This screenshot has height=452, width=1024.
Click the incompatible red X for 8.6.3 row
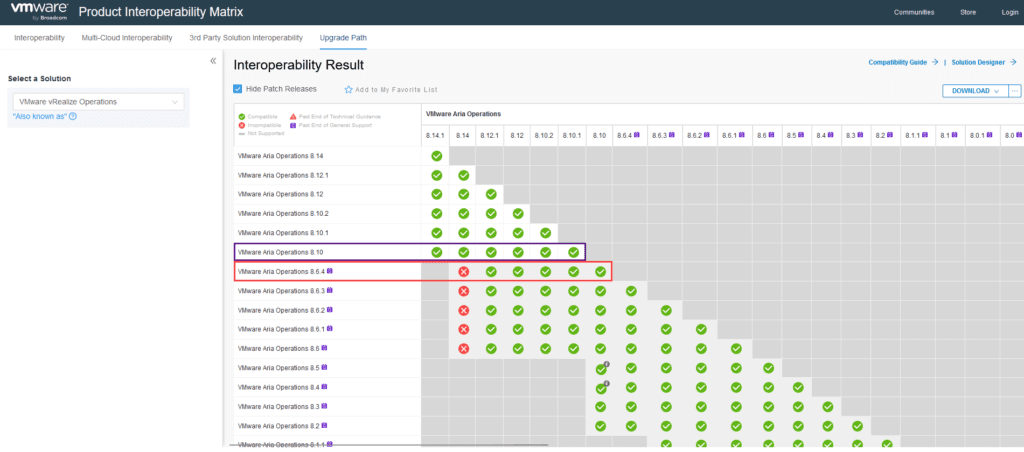[x=464, y=291]
